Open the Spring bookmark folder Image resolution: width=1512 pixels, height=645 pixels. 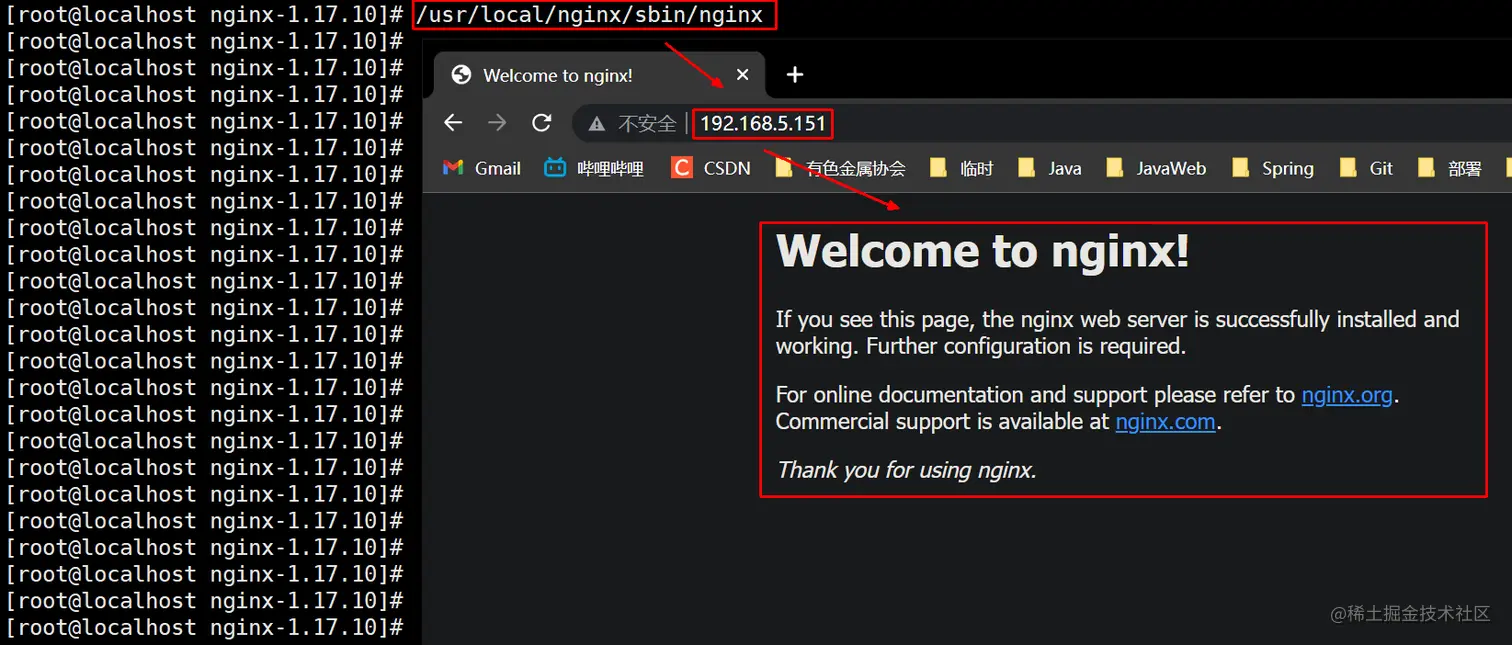[1273, 168]
